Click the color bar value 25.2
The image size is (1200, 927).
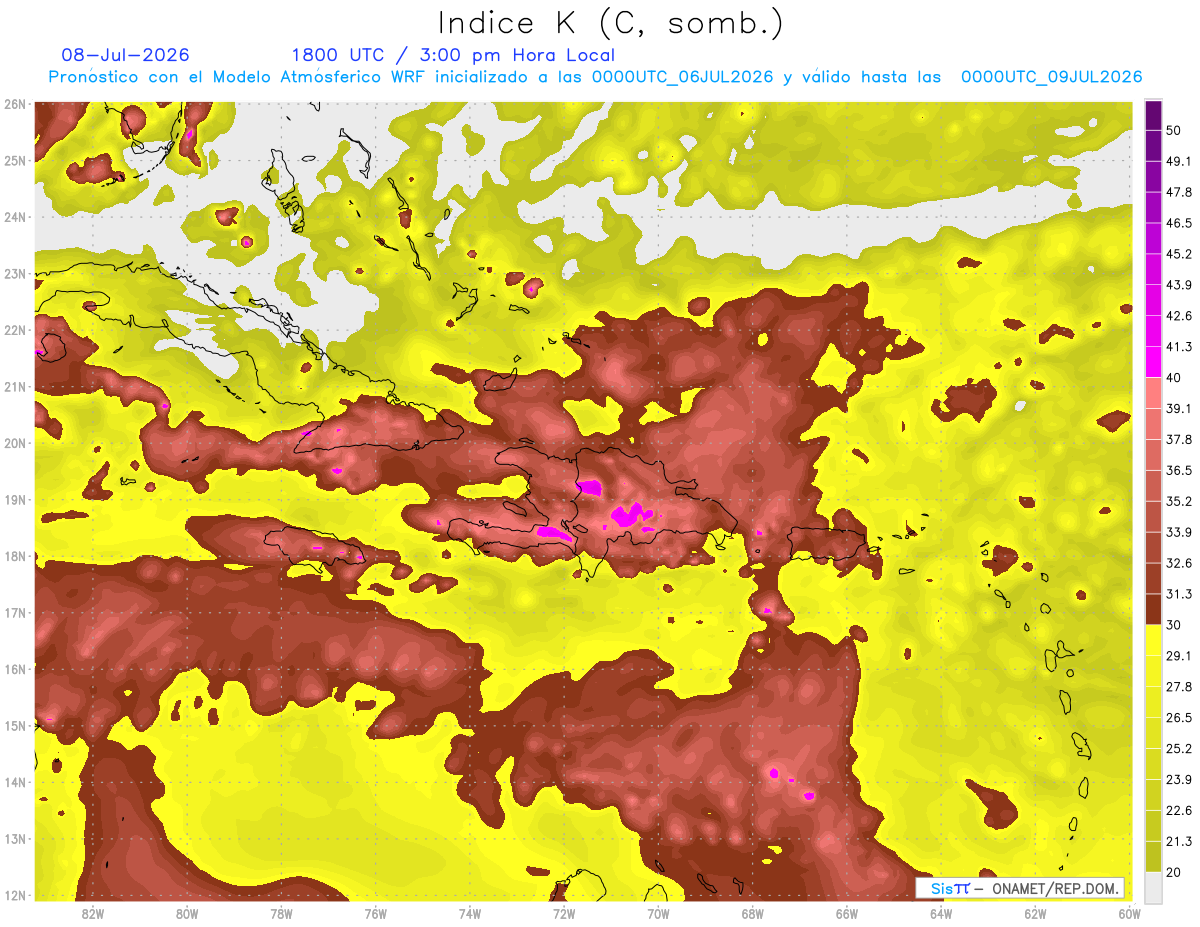1178,749
